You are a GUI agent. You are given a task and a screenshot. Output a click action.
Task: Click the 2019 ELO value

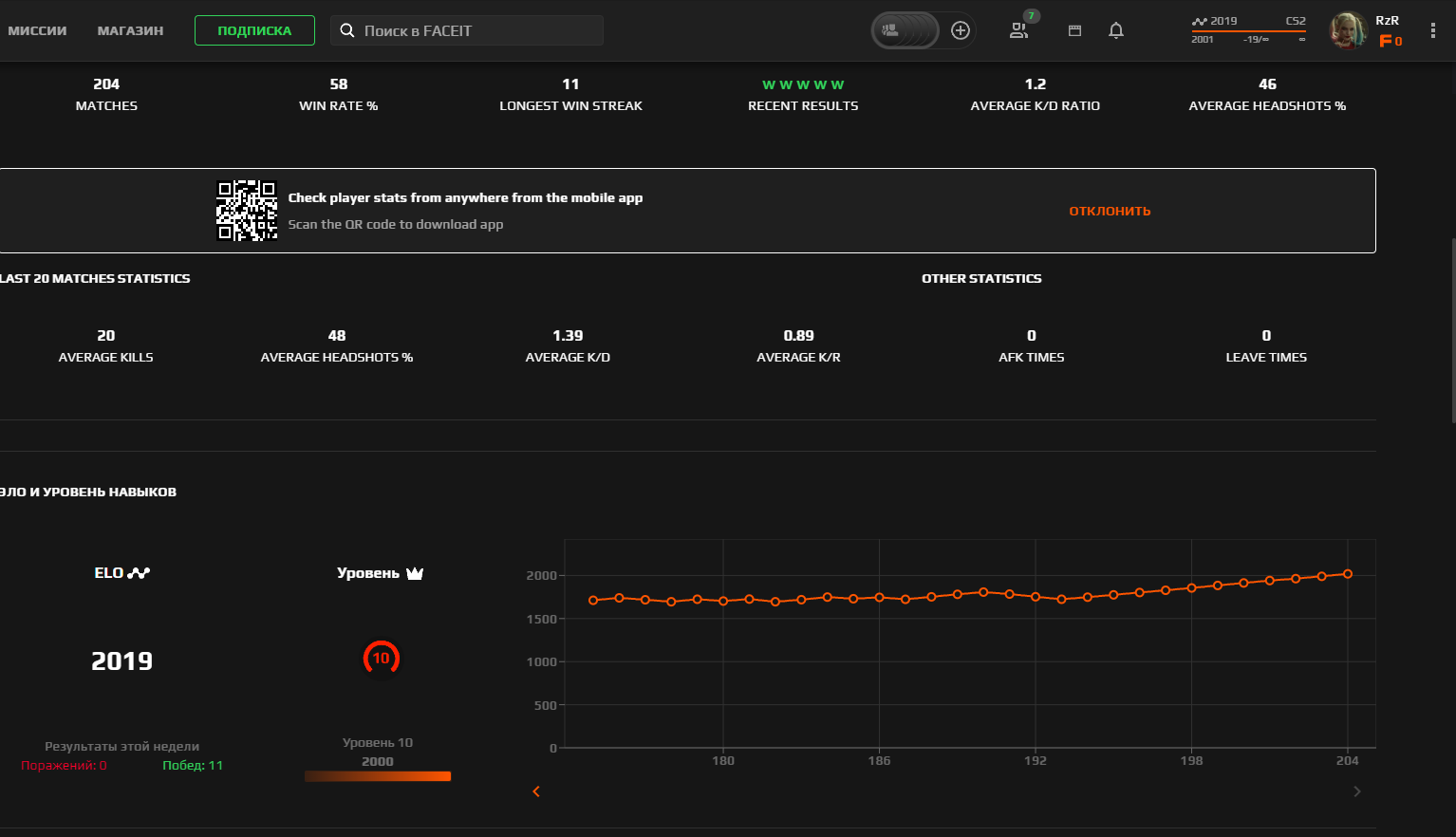(x=121, y=661)
